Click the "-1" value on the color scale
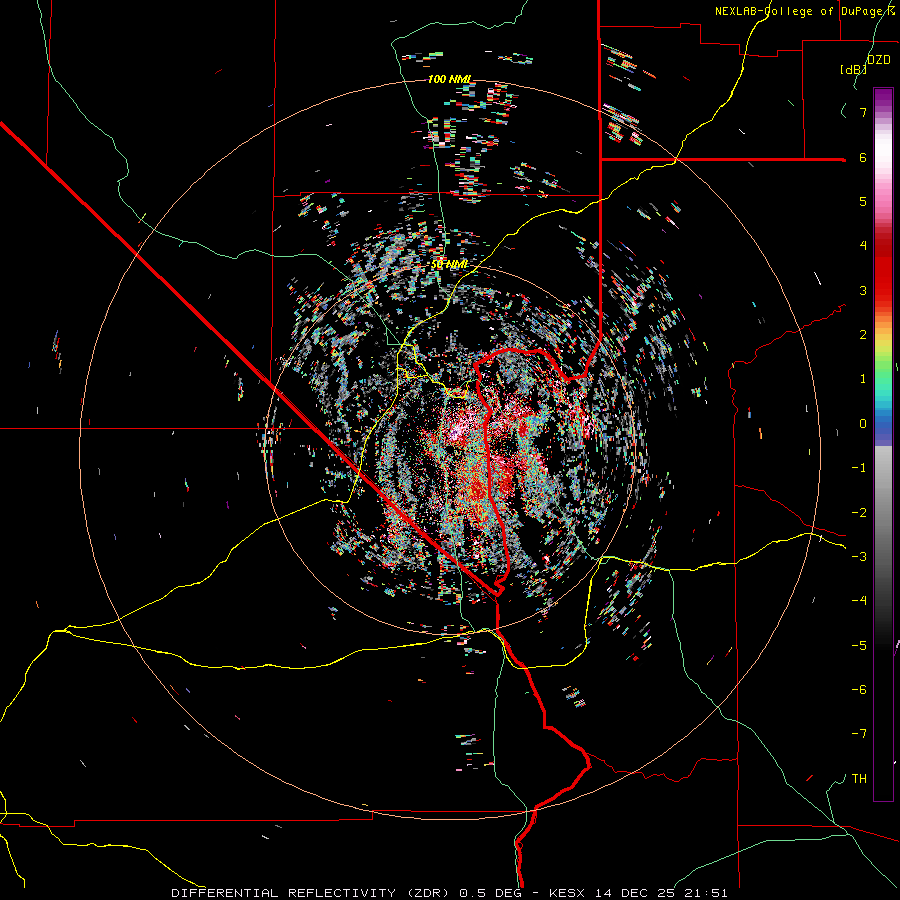The image size is (900, 900). pos(859,468)
